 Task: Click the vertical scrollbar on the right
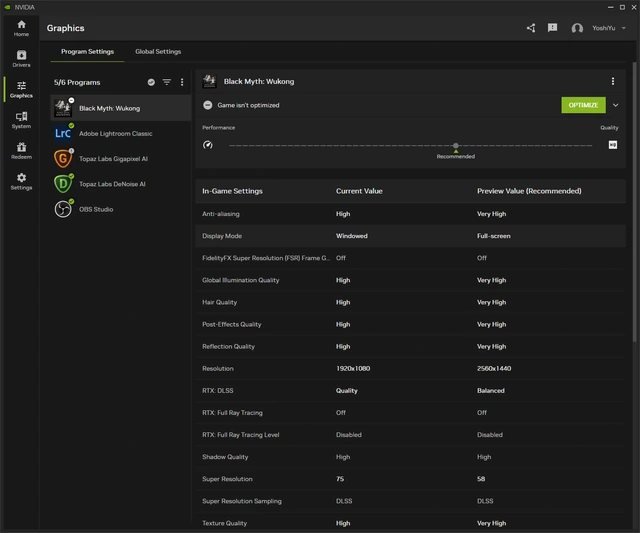click(634, 202)
